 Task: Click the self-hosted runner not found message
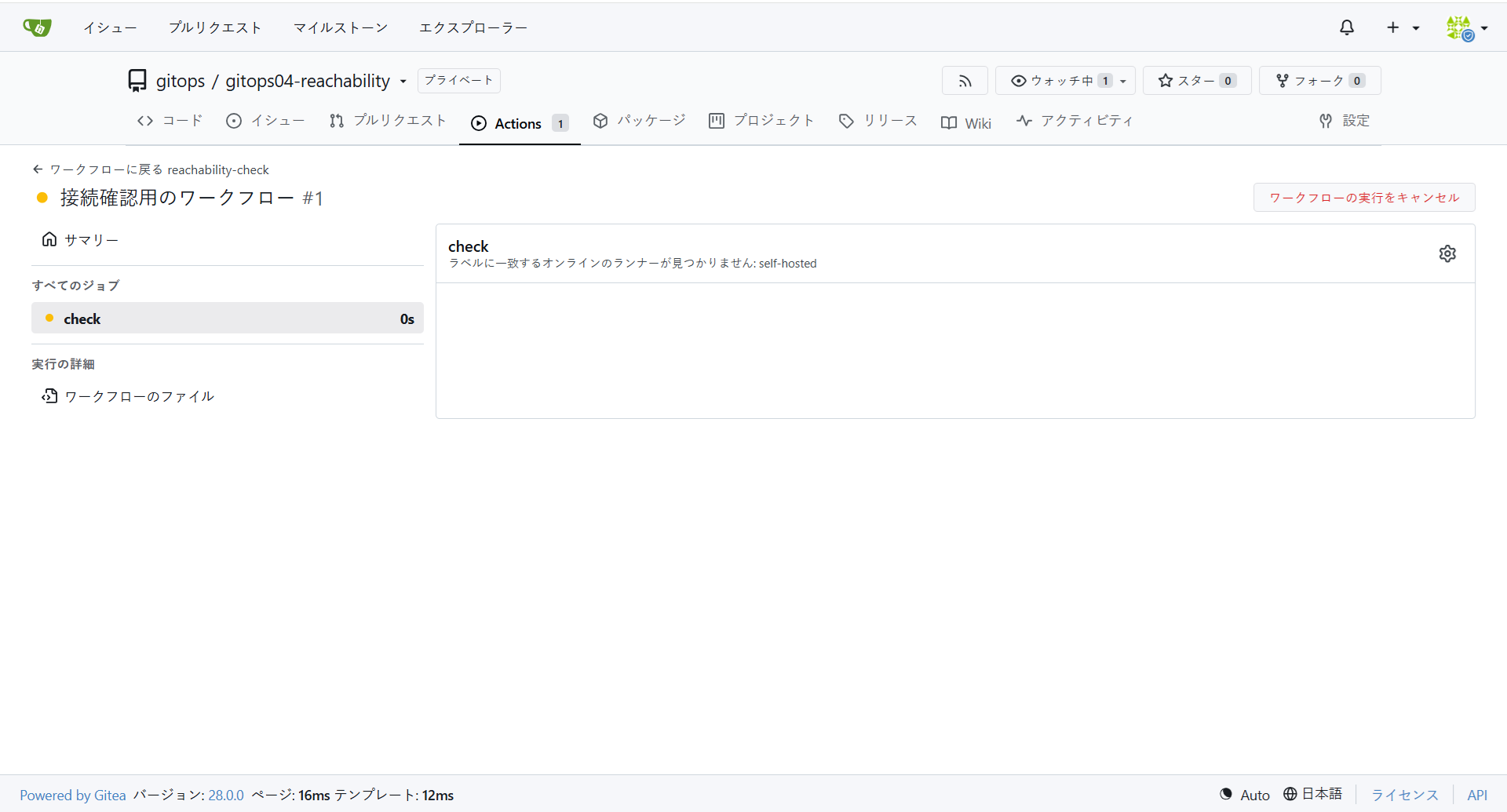point(633,264)
